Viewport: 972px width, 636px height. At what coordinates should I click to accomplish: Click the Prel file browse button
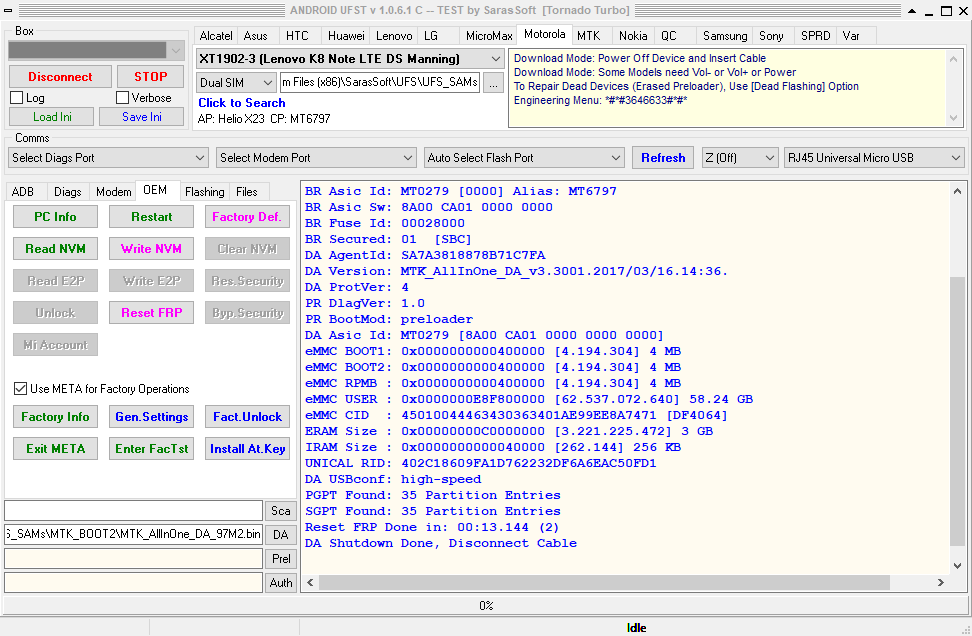[x=281, y=559]
